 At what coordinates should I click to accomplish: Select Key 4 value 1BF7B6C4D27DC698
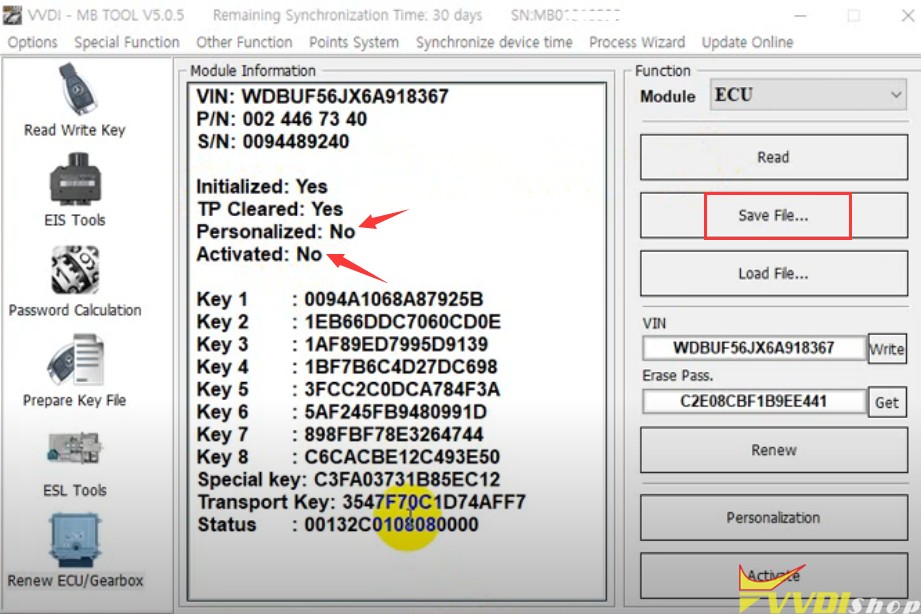pos(401,367)
